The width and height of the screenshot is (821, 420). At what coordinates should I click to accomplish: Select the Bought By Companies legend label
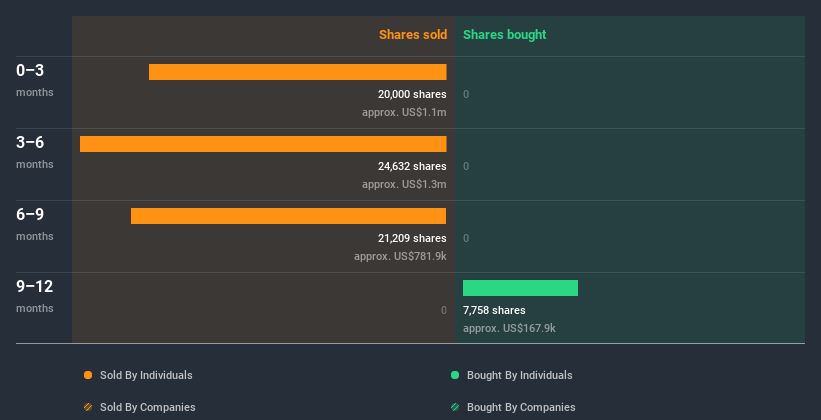click(x=521, y=407)
